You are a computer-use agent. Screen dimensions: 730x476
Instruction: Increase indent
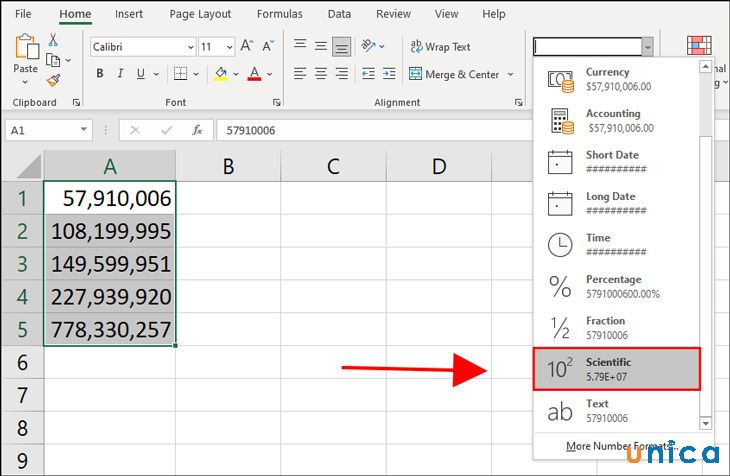click(389, 74)
